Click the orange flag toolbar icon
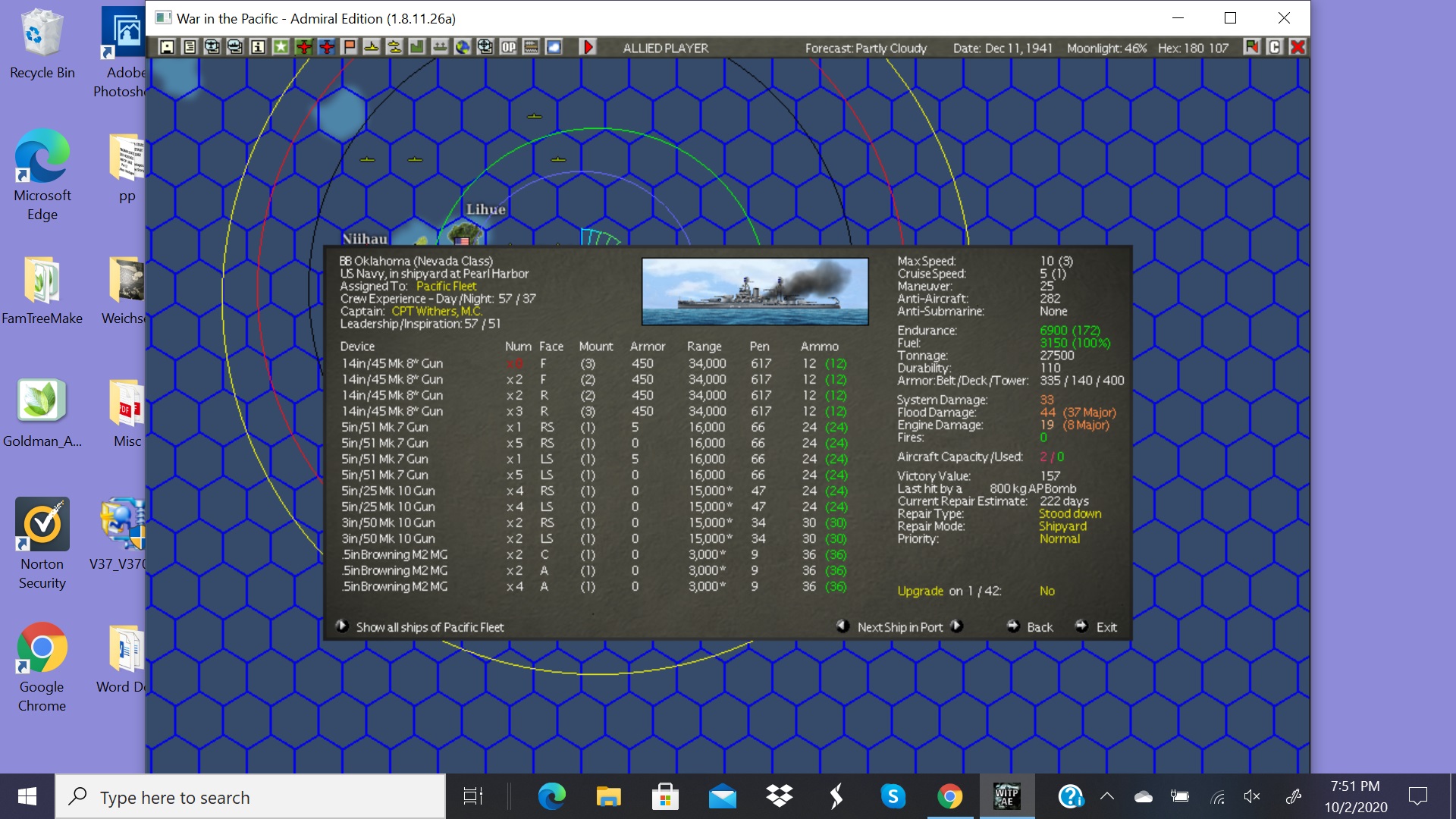Image resolution: width=1456 pixels, height=819 pixels. 349,47
